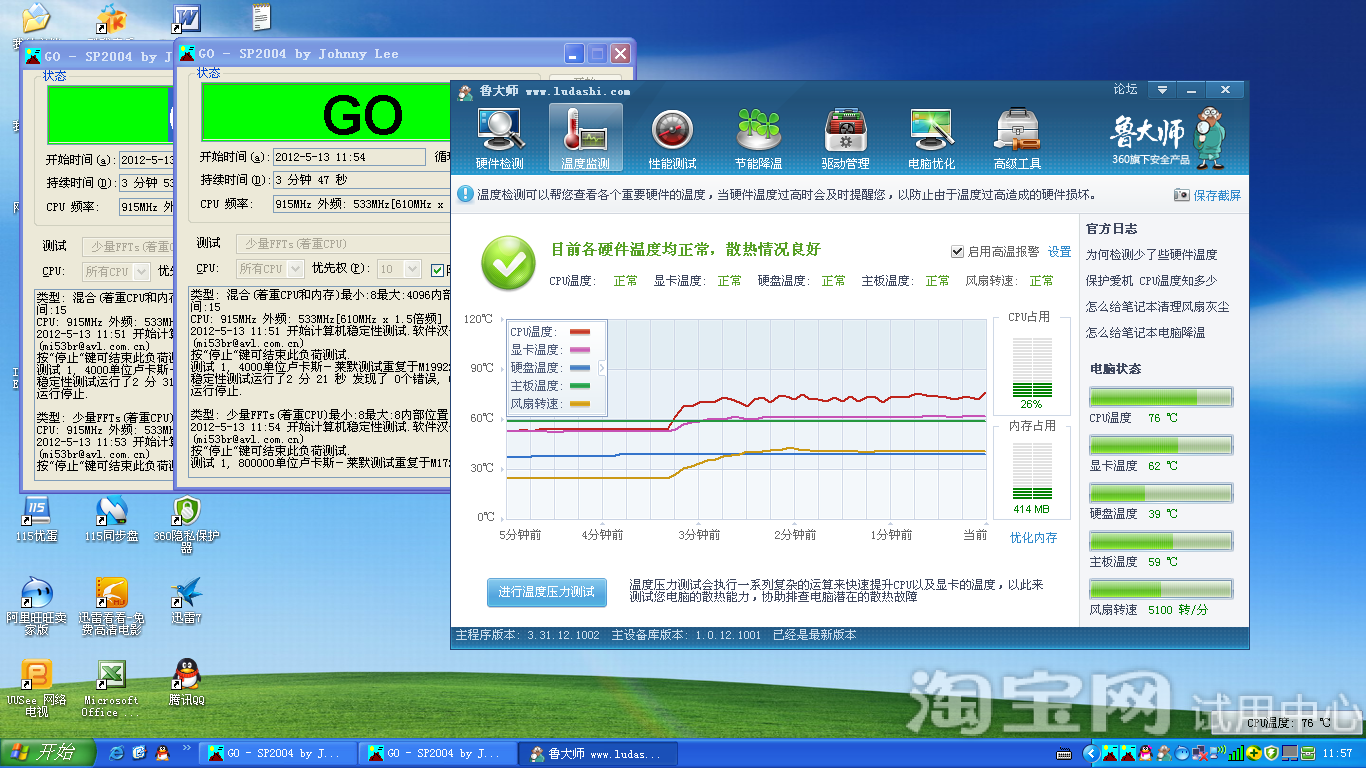Click the 论坛 forum link in Ludashi title bar
The height and width of the screenshot is (768, 1366).
tap(1125, 90)
